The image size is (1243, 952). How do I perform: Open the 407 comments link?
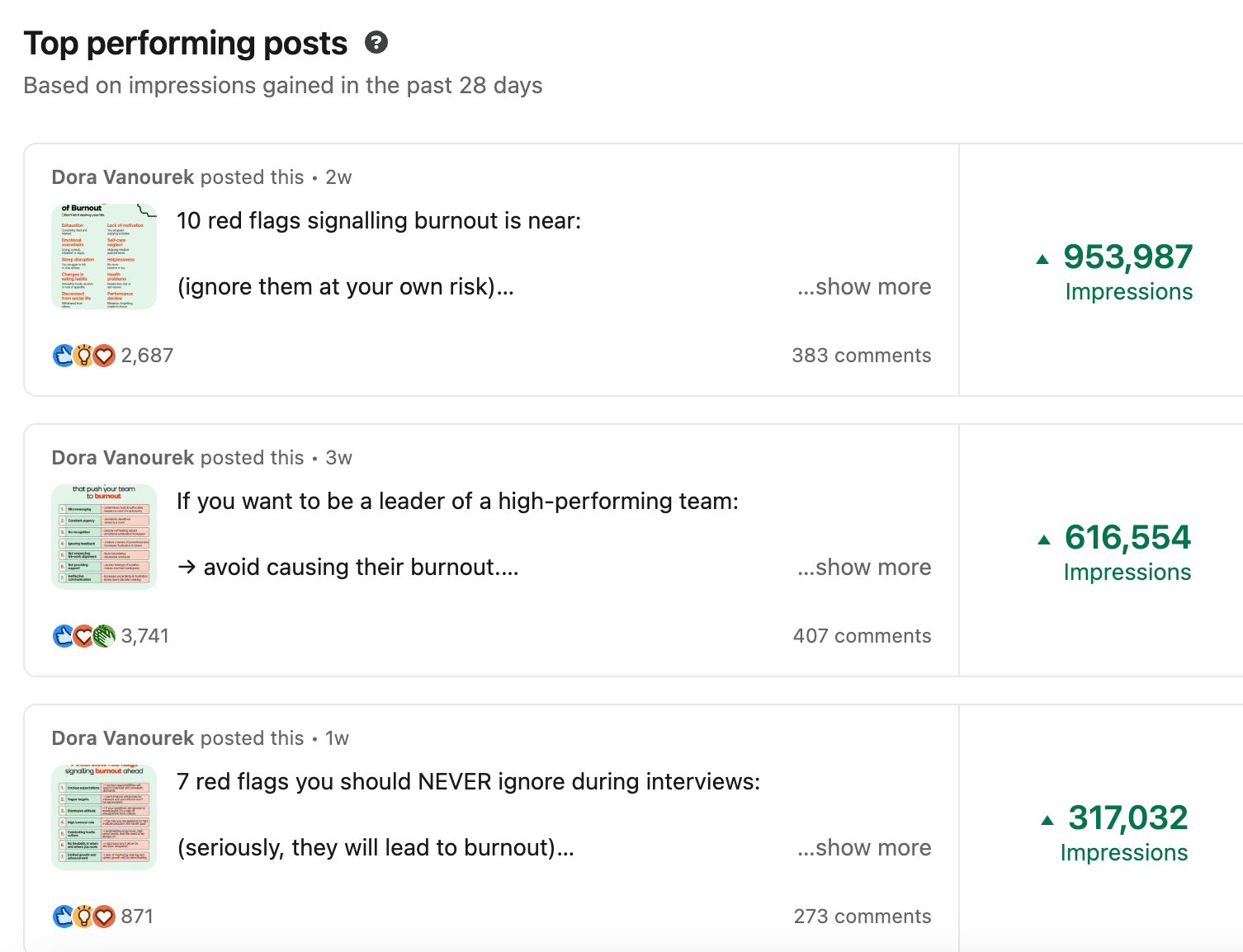coord(862,636)
